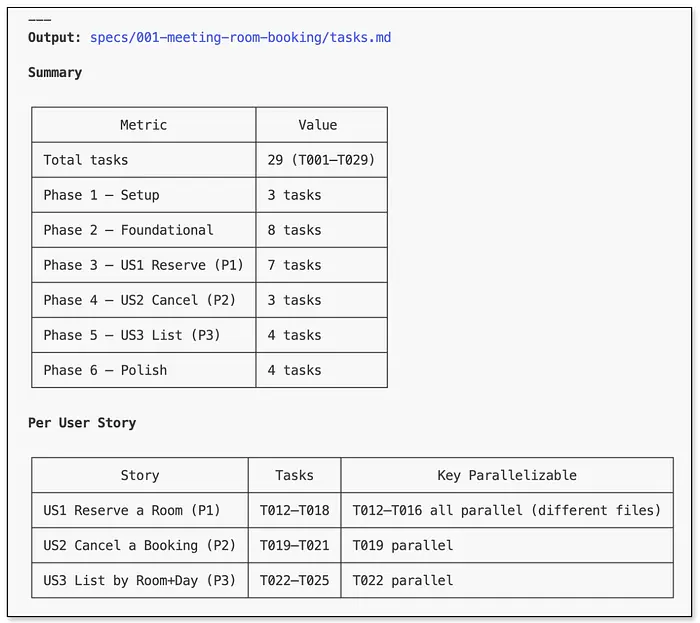The image size is (700, 623).
Task: Click the 'Per User Story' heading
Action: 82,423
